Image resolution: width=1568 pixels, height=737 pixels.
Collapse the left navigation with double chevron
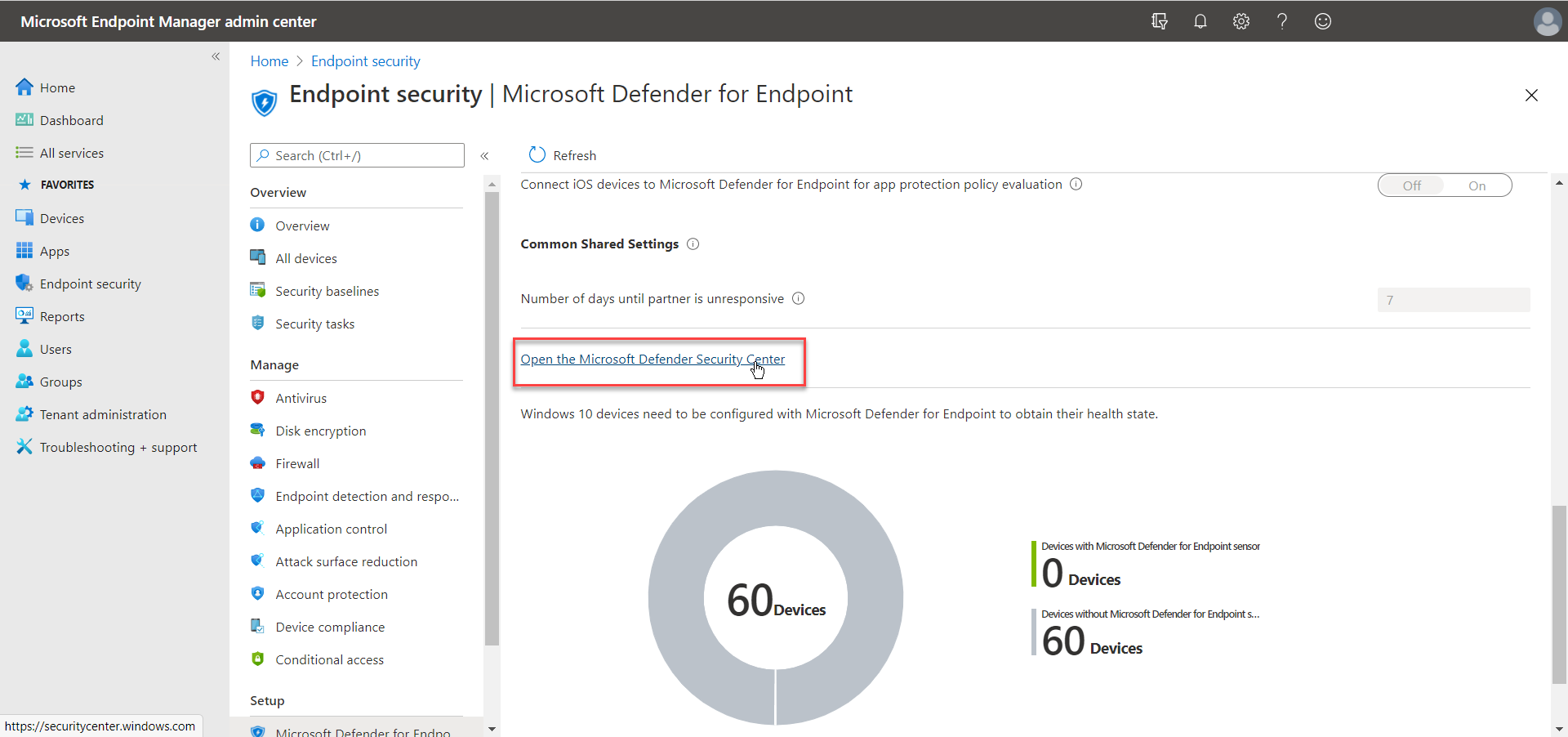(x=216, y=56)
